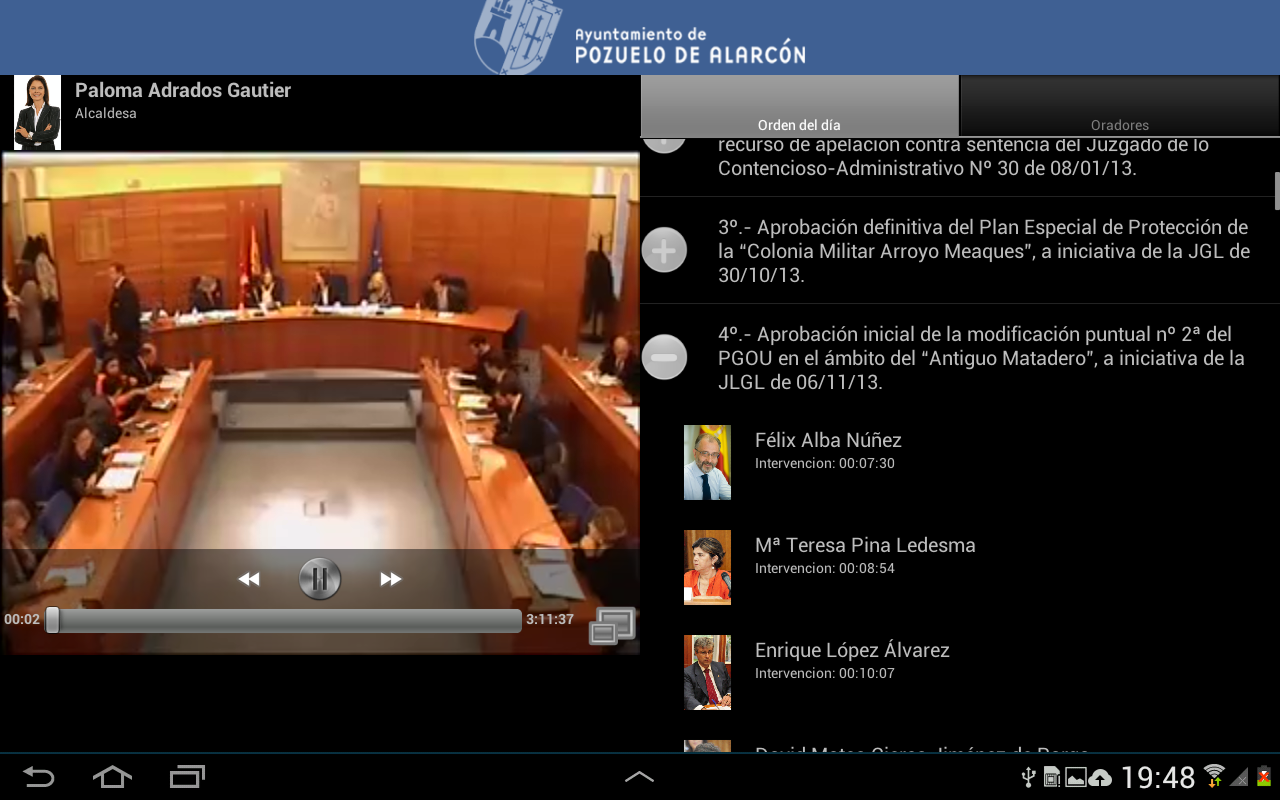The height and width of the screenshot is (800, 1280).
Task: Open Félix Alba Núñez photo thumbnail
Action: click(707, 462)
